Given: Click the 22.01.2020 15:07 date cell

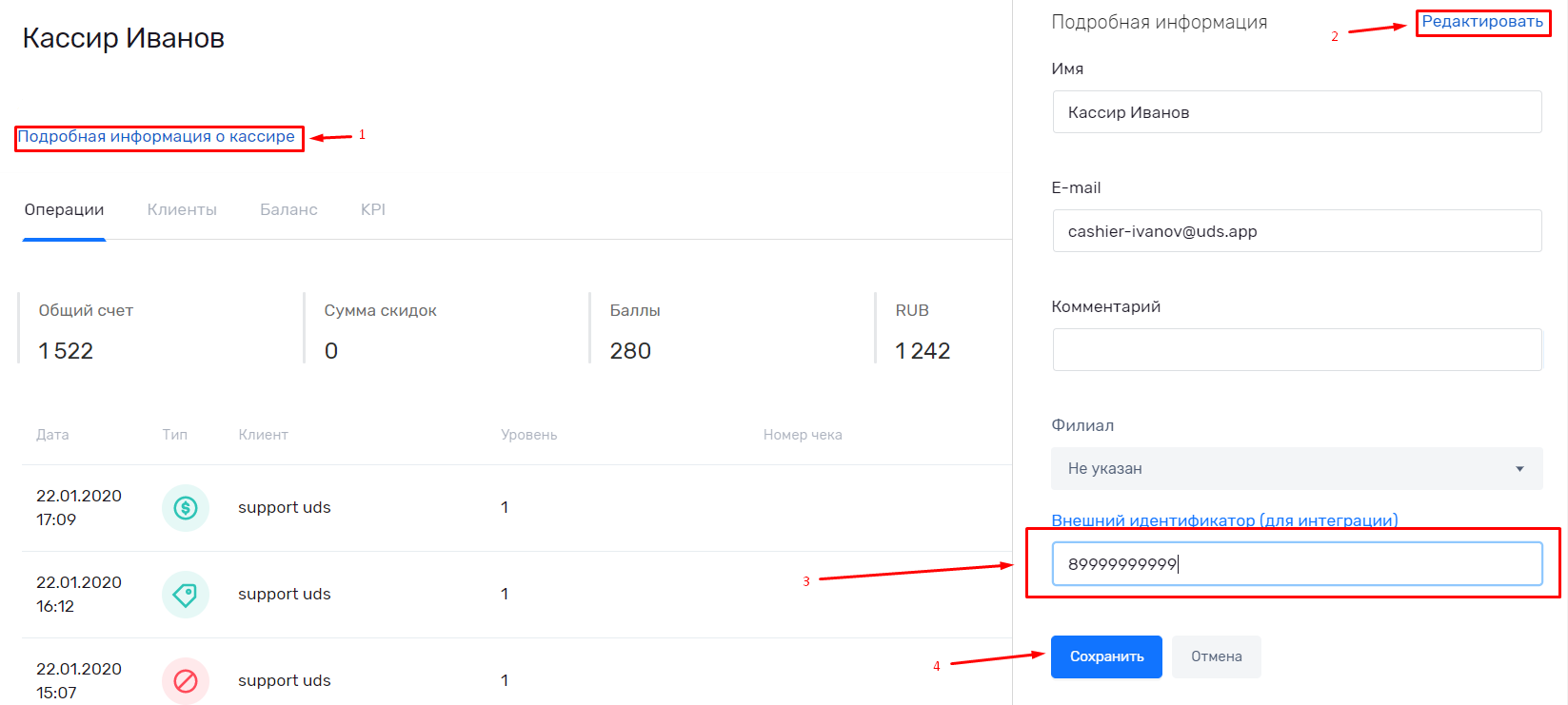Looking at the screenshot, I should coord(79,681).
